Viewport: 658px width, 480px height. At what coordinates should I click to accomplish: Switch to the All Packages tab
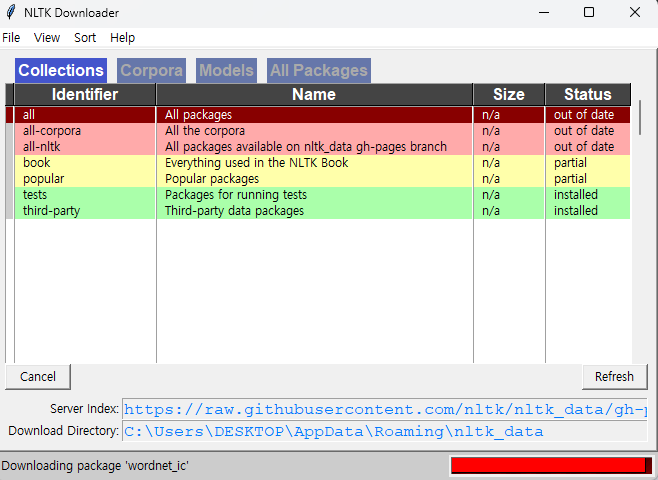(x=319, y=70)
